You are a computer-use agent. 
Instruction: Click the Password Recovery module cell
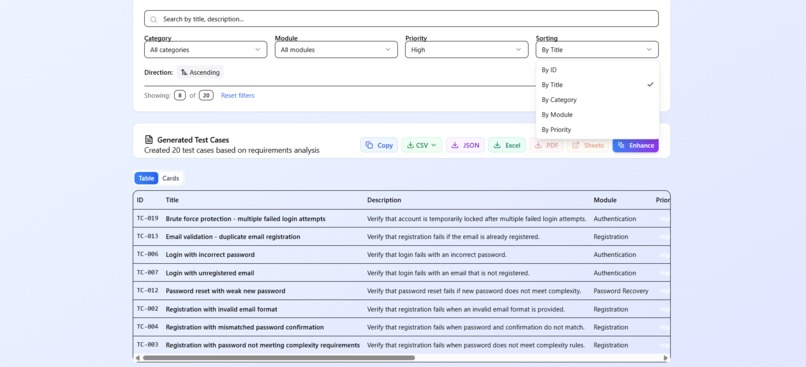coord(621,291)
